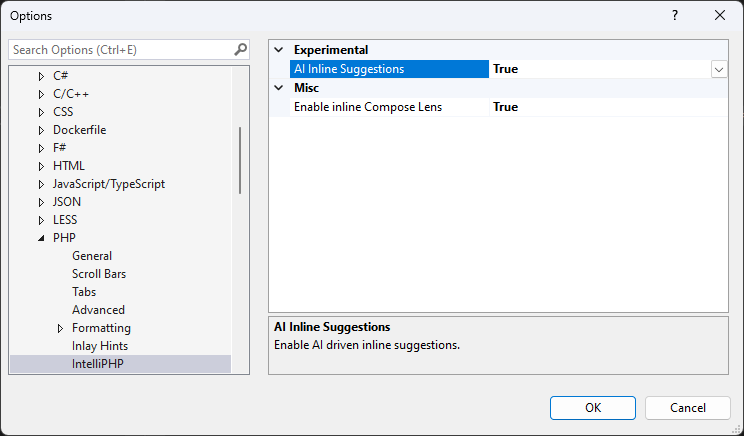This screenshot has height=436, width=744.
Task: Select the Enable inline Compose Lens row
Action: tap(368, 107)
